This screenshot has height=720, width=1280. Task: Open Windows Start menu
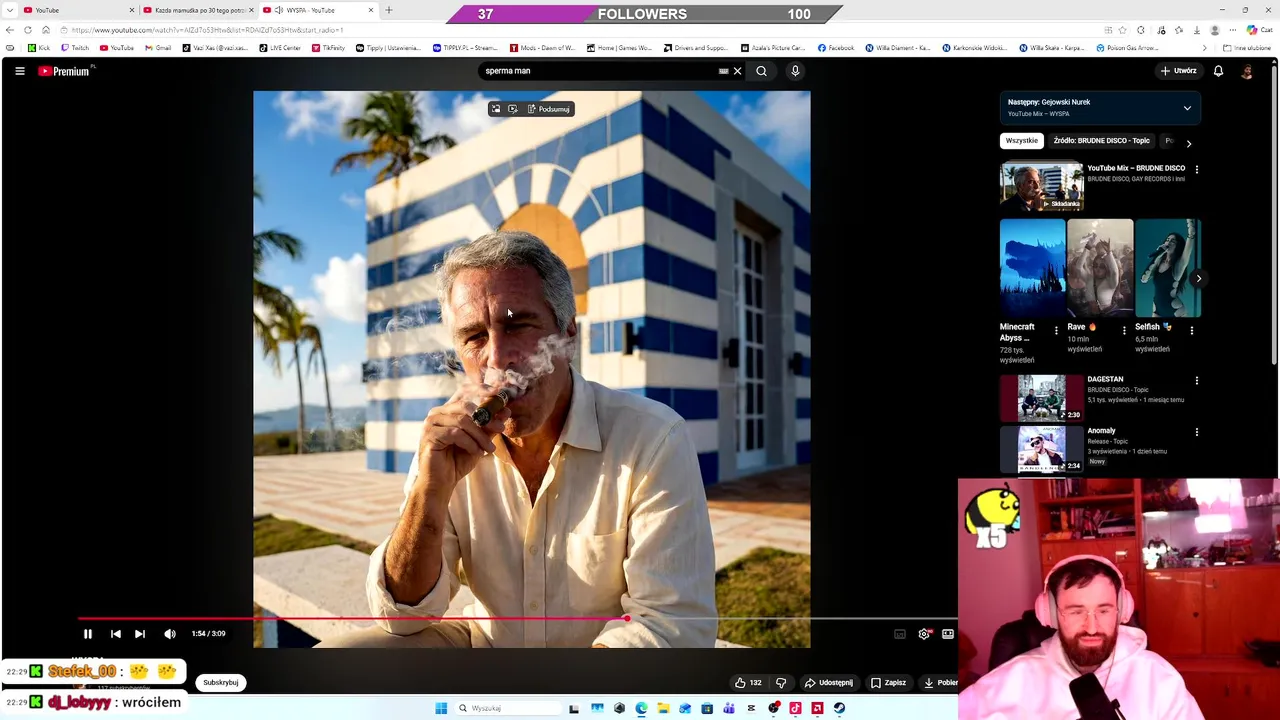[441, 708]
